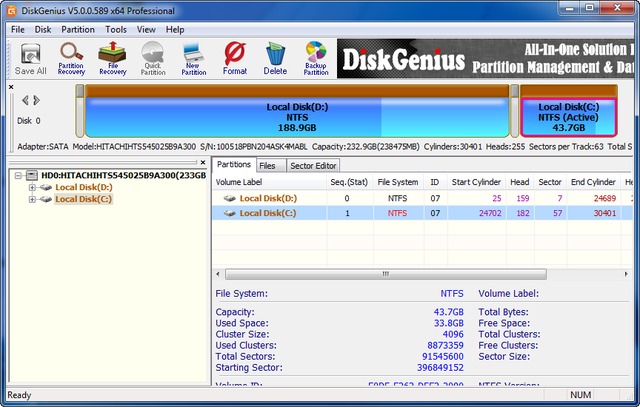Create a New Partition from the toolbar
This screenshot has width=640, height=407.
click(x=194, y=59)
